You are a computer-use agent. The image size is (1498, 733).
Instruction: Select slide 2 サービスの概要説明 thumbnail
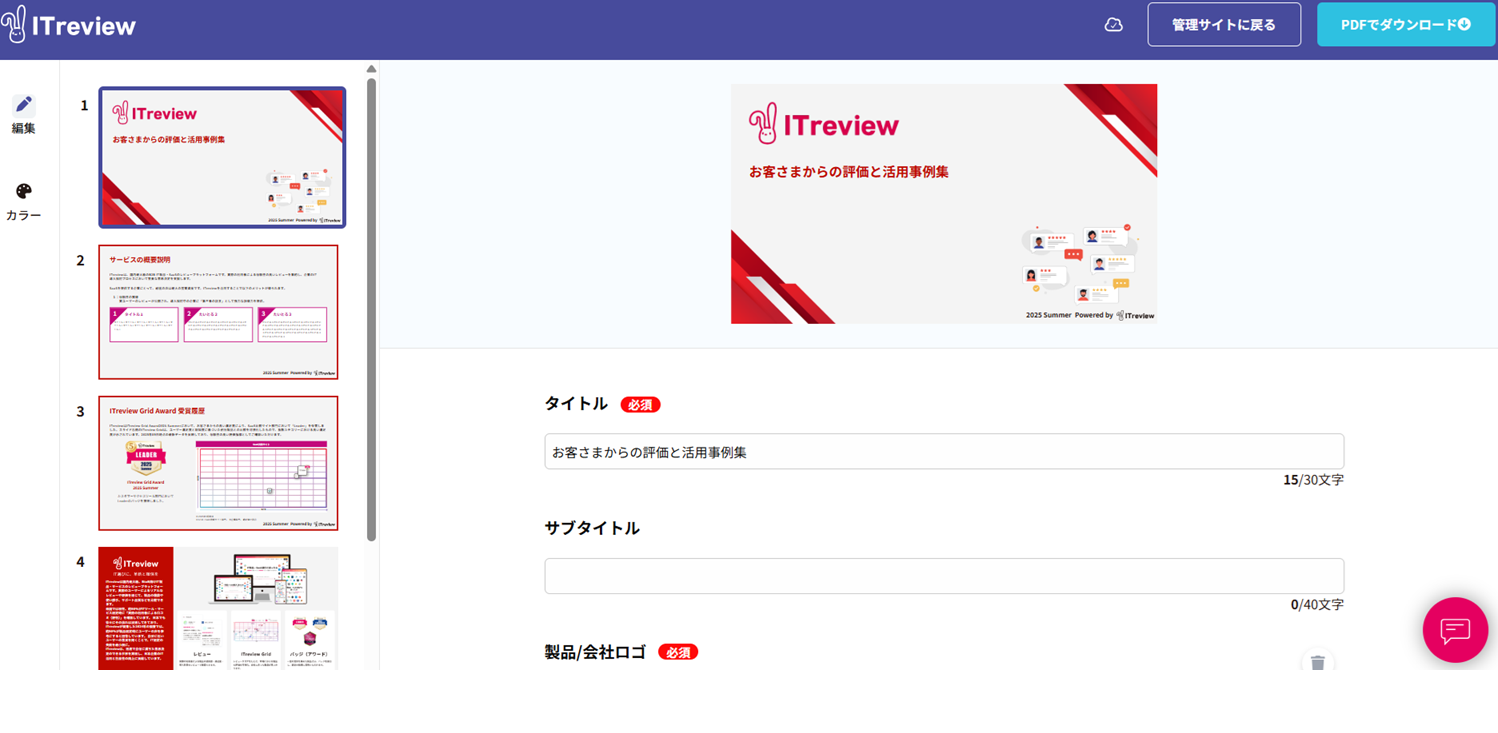click(218, 312)
